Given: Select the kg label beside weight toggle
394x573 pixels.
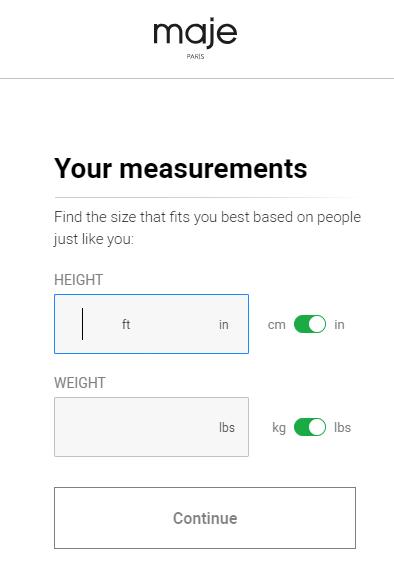Looking at the screenshot, I should [x=279, y=428].
